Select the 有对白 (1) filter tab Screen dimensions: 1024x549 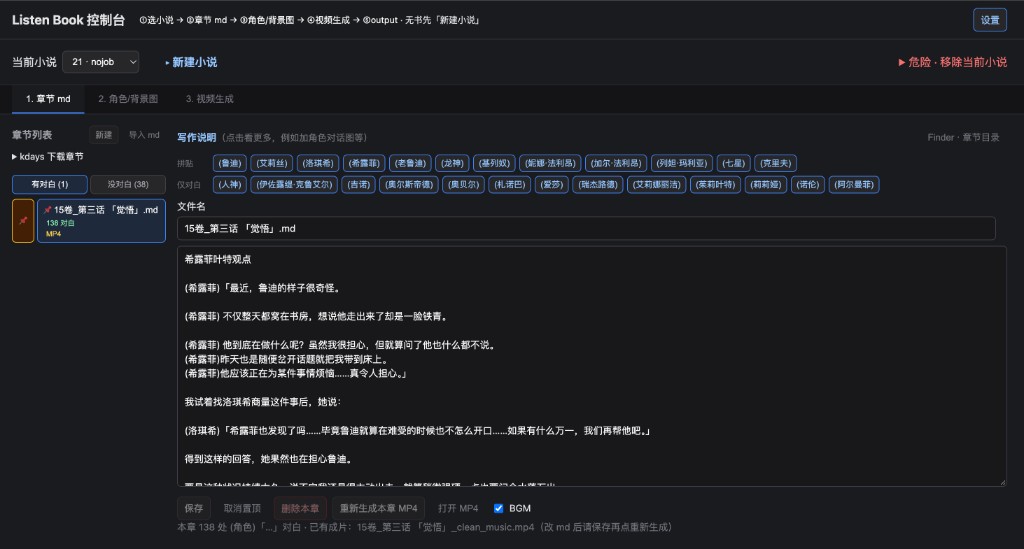click(50, 184)
